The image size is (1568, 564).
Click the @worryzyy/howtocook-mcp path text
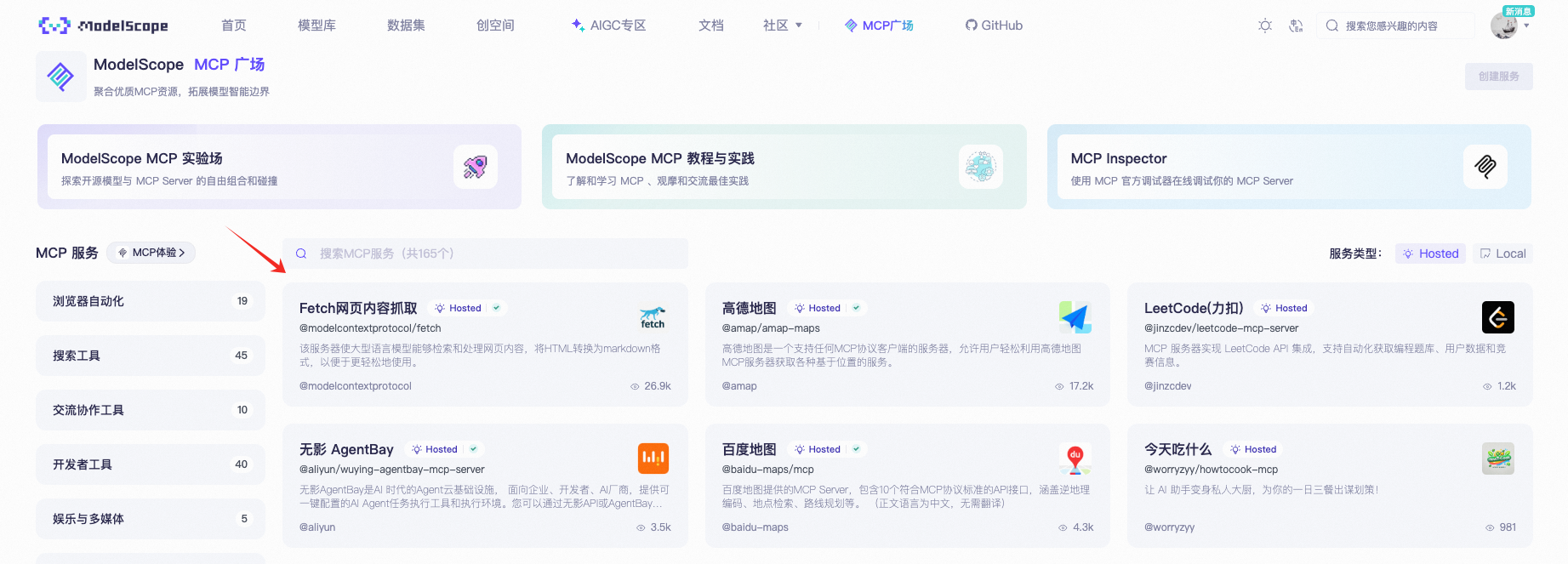[x=1211, y=470]
